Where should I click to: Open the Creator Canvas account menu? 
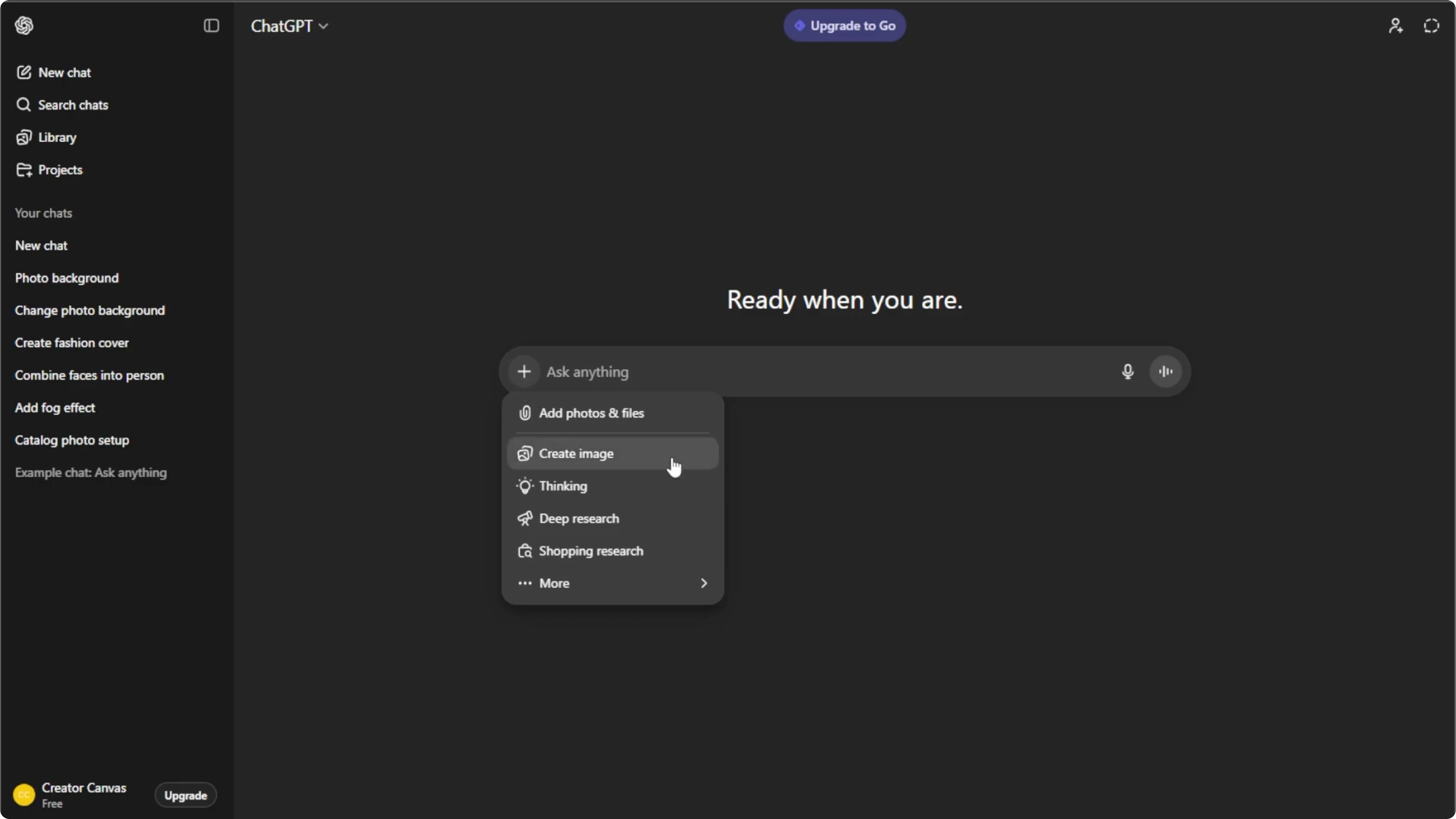pyautogui.click(x=71, y=795)
